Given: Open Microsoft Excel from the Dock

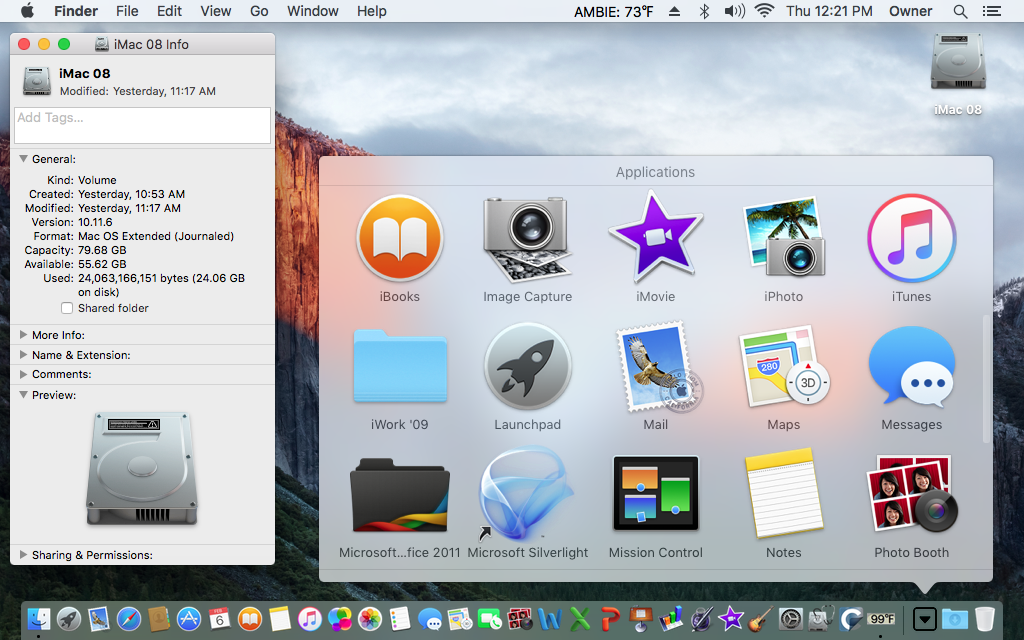Looking at the screenshot, I should point(580,618).
